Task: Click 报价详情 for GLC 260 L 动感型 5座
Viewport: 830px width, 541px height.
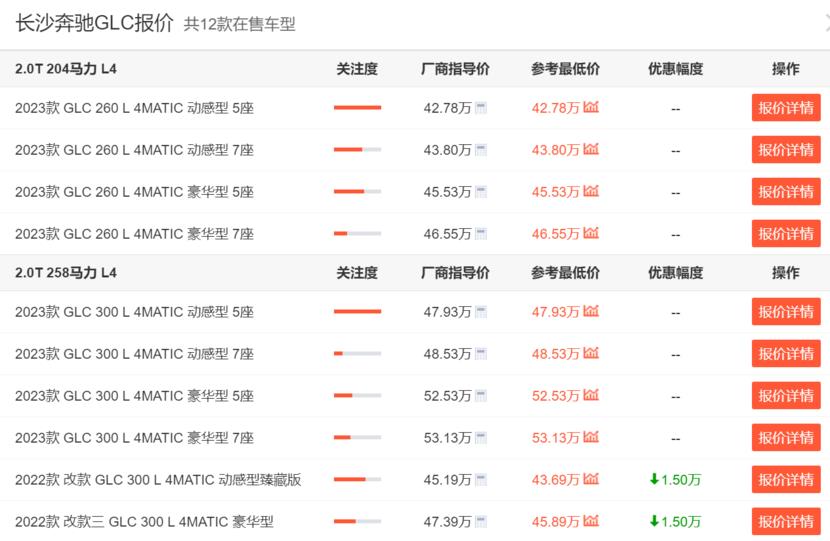Action: coord(786,108)
